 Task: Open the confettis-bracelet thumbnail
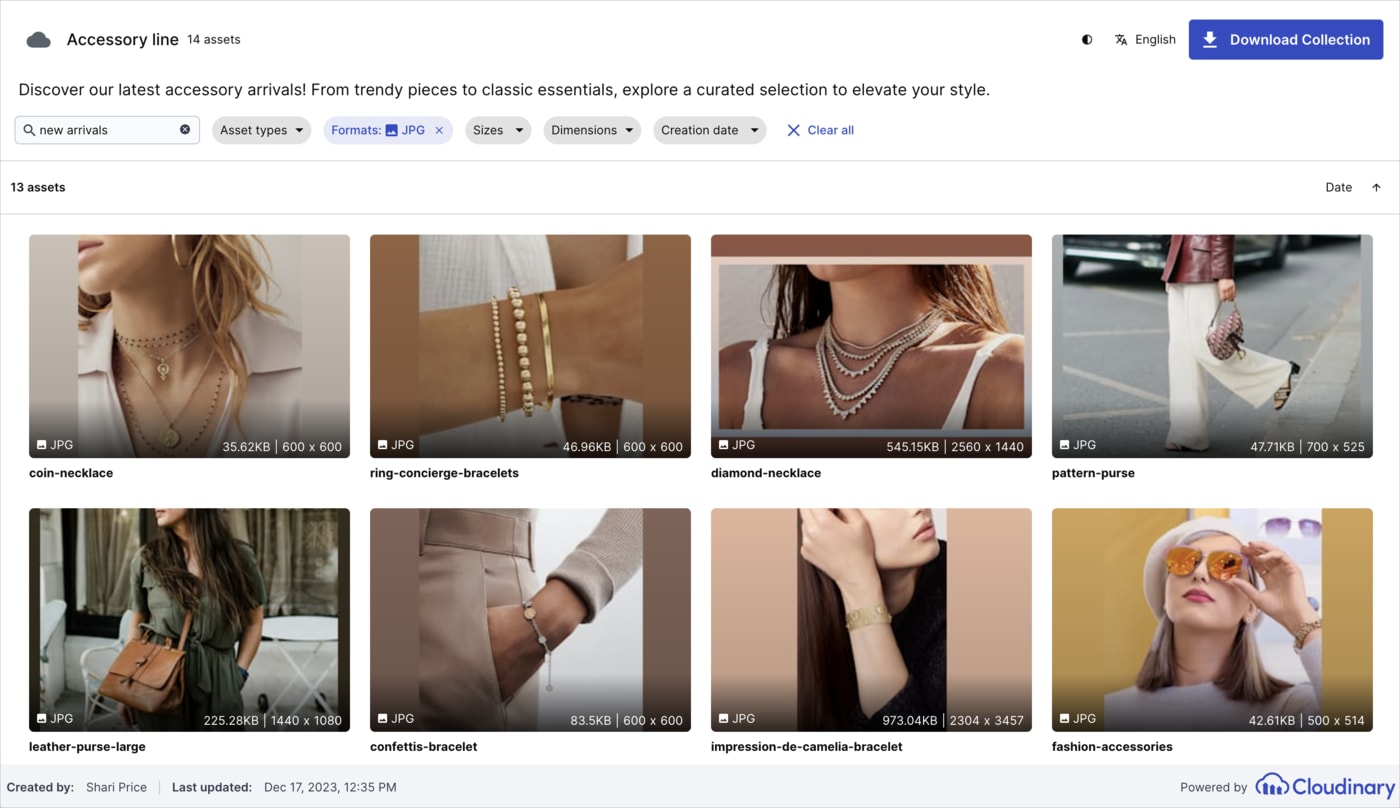tap(530, 620)
